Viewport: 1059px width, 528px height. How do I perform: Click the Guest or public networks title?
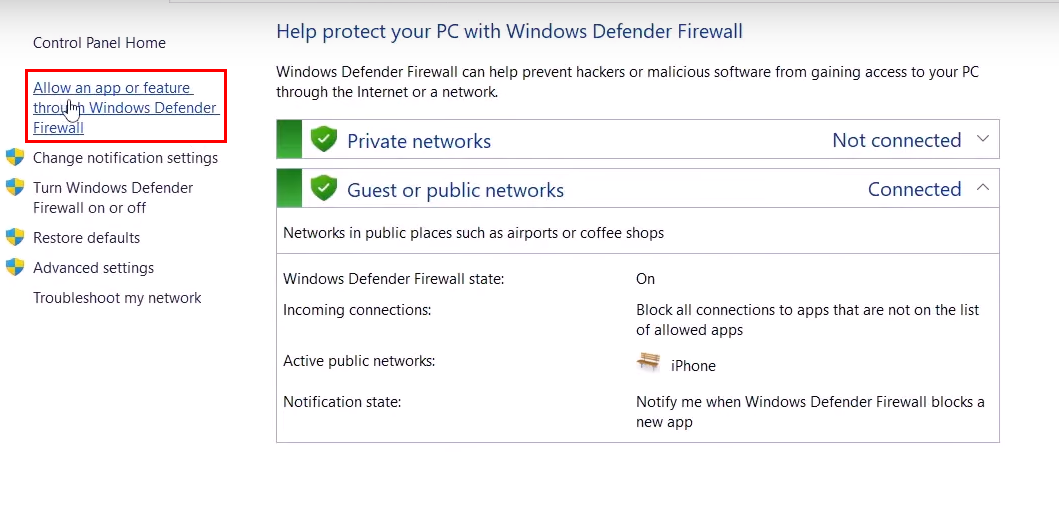(x=455, y=190)
